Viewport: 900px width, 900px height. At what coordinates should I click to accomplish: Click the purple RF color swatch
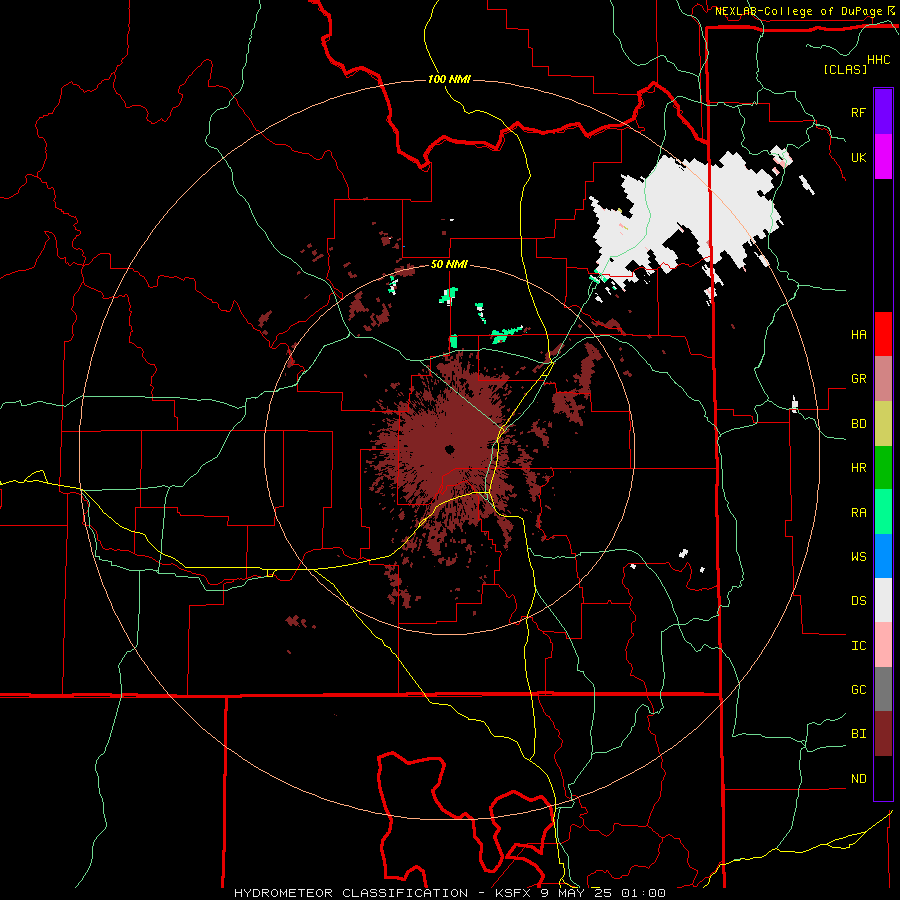(883, 112)
